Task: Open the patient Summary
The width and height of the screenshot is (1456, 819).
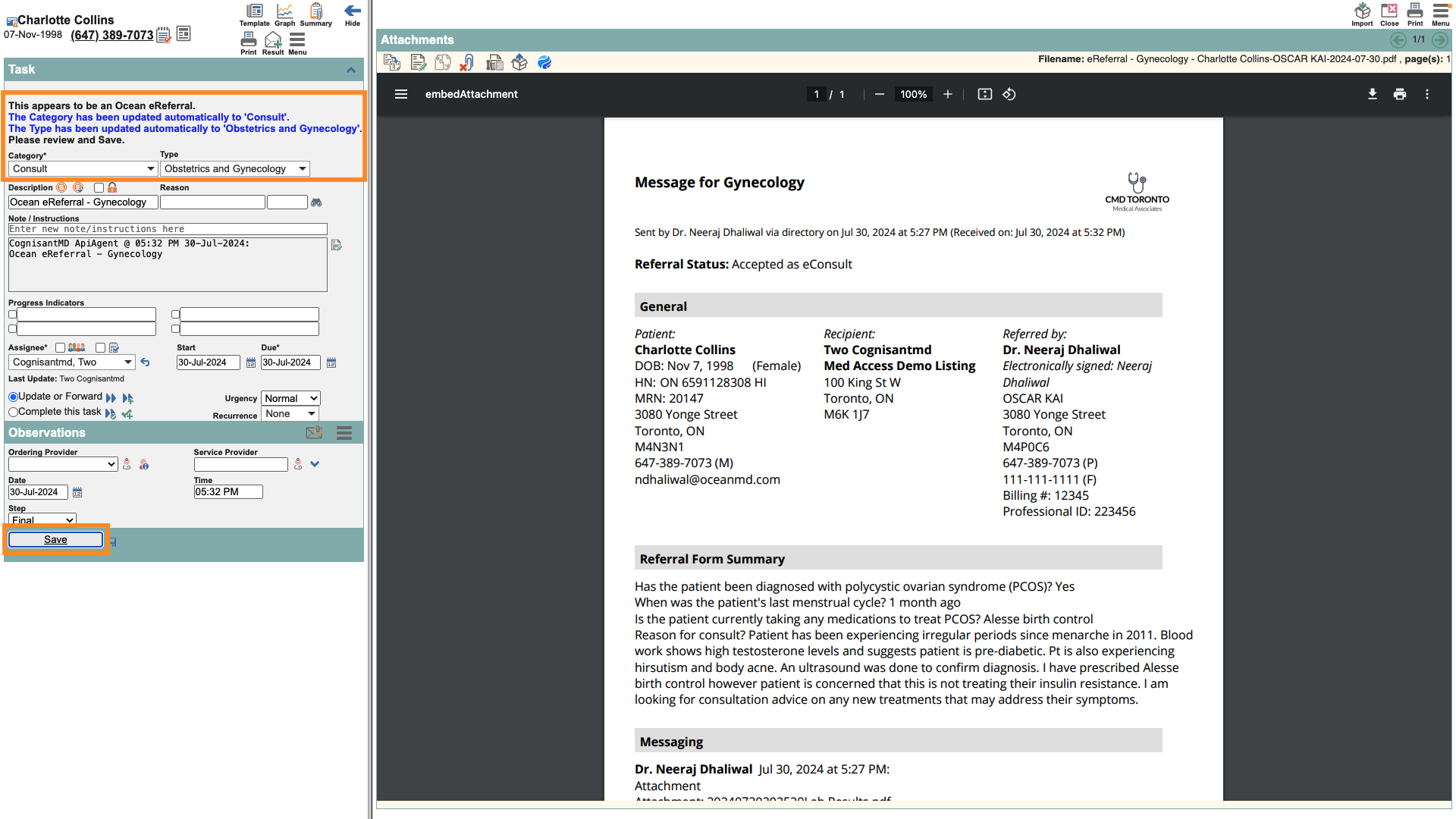Action: pyautogui.click(x=315, y=14)
